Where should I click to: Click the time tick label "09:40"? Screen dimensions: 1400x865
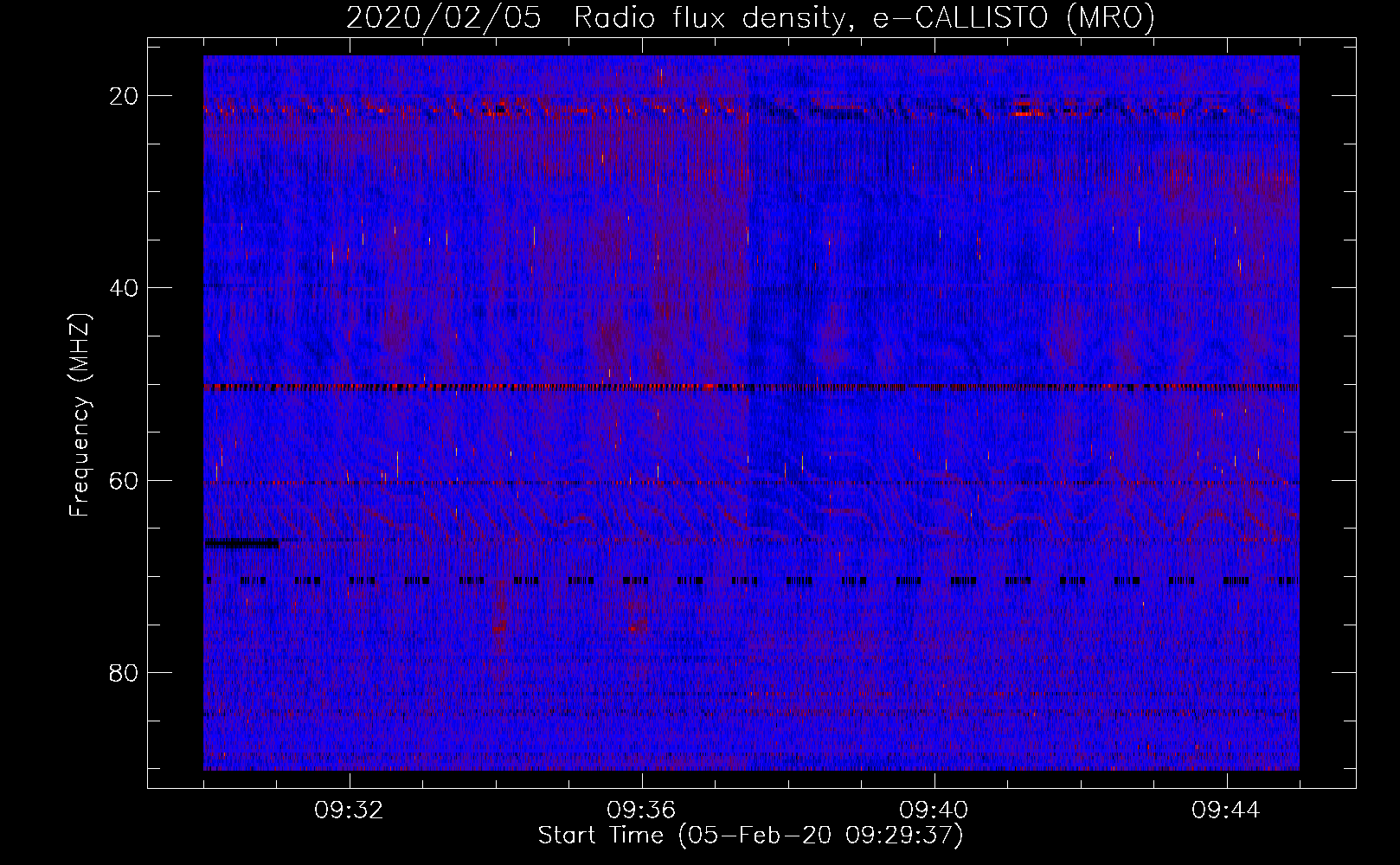click(x=934, y=811)
